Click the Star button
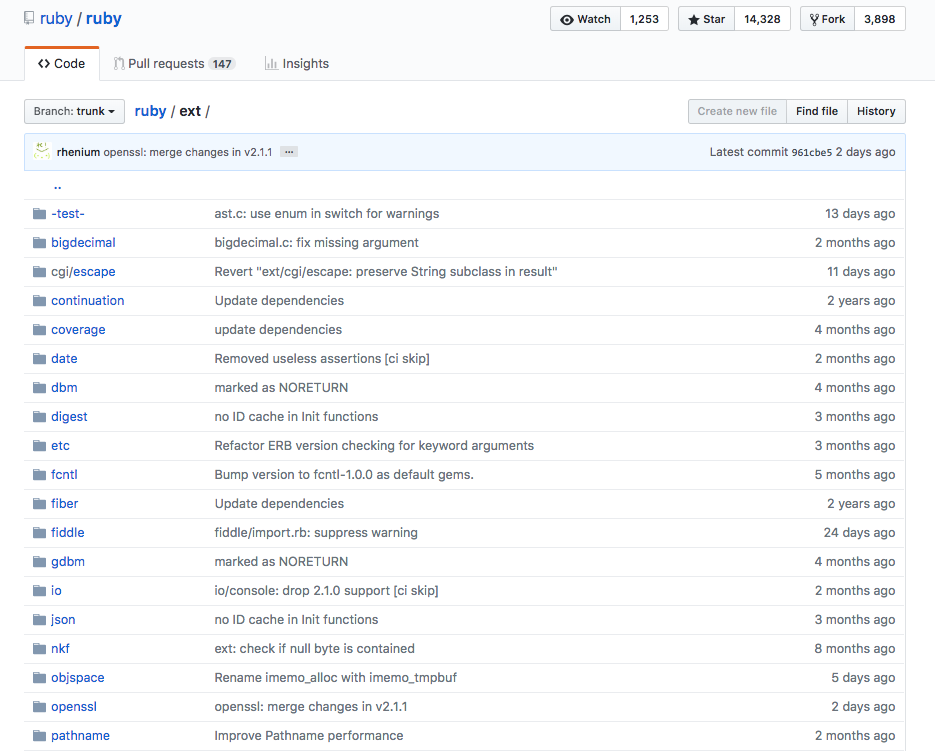The image size is (935, 751). pyautogui.click(x=707, y=19)
